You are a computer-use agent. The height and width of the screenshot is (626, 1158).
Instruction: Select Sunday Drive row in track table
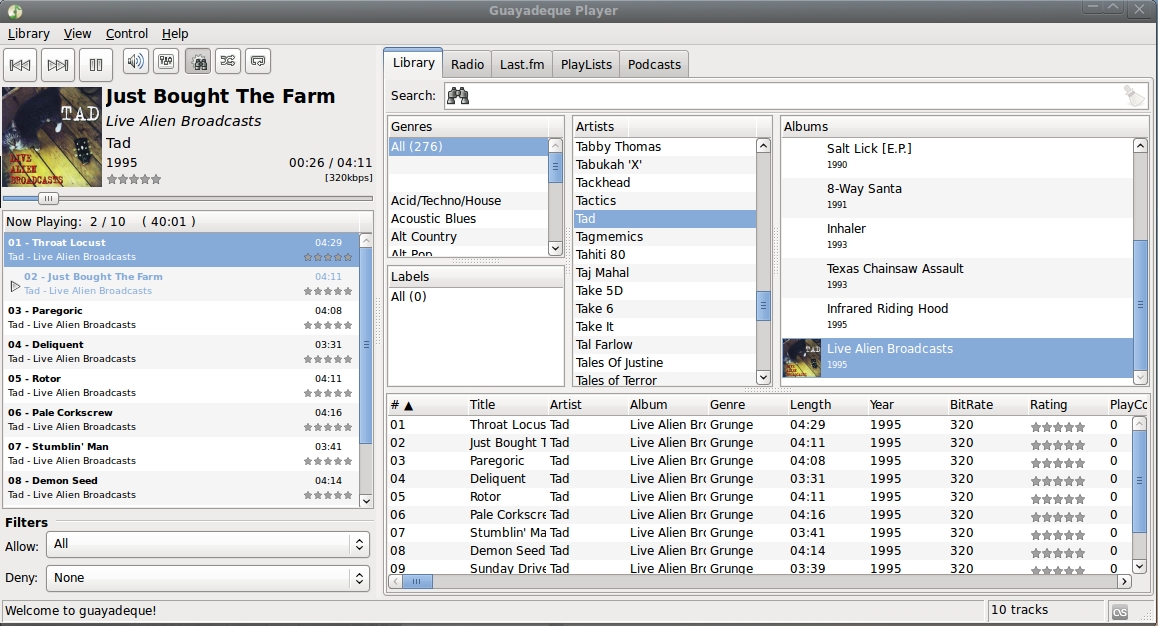pos(759,568)
